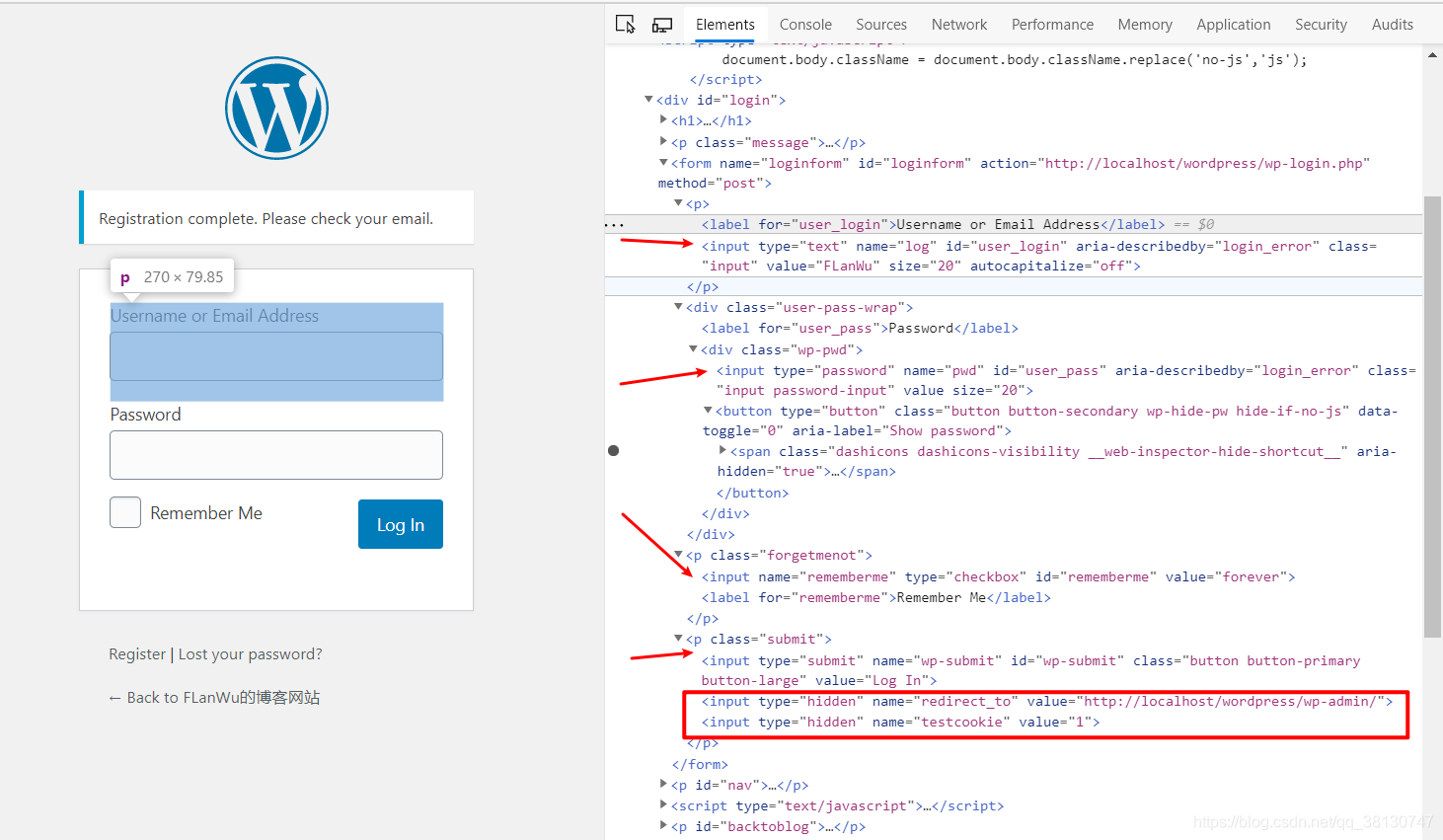Screen dimensions: 1443x840
Task: Collapse the div class="user-pass-wrap" node
Action: 678,307
